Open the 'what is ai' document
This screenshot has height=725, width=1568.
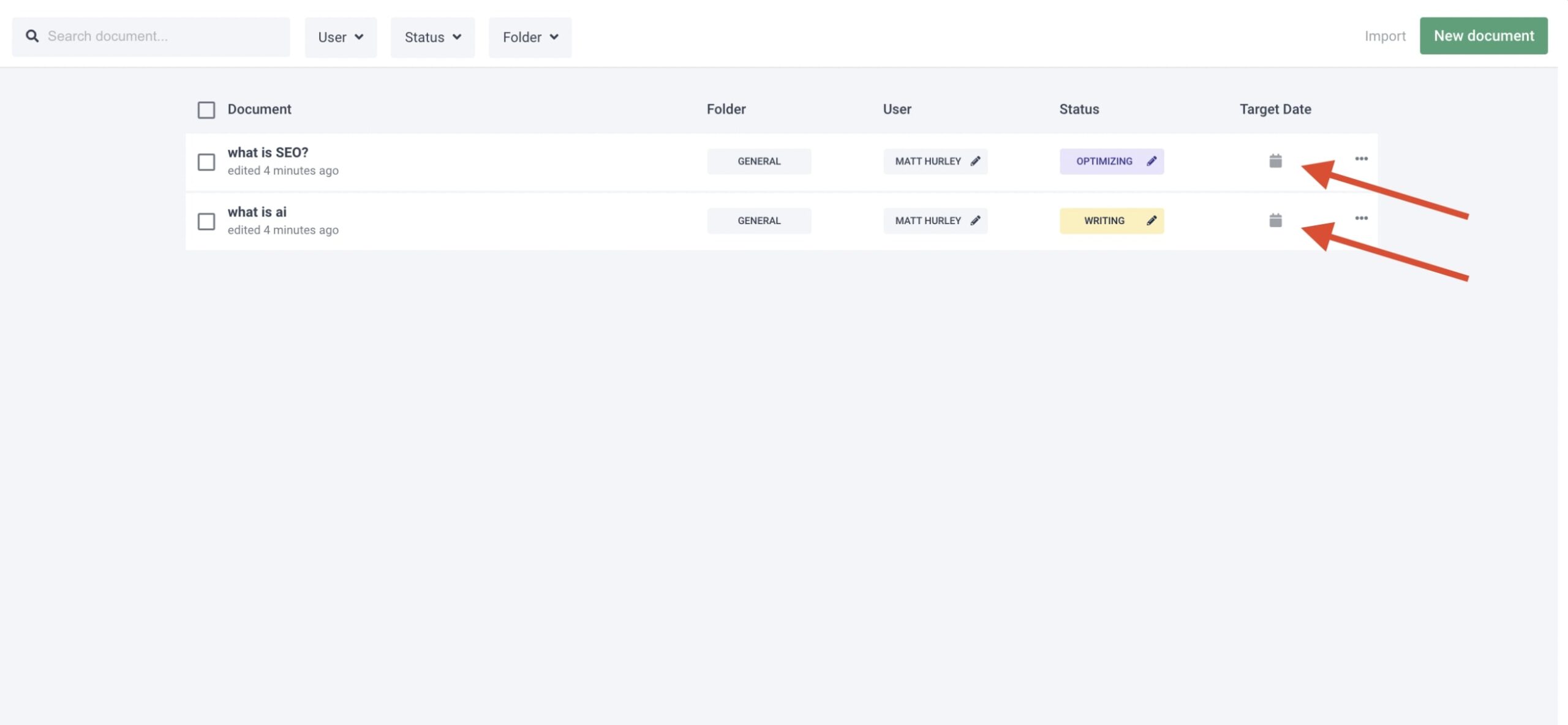[x=257, y=212]
